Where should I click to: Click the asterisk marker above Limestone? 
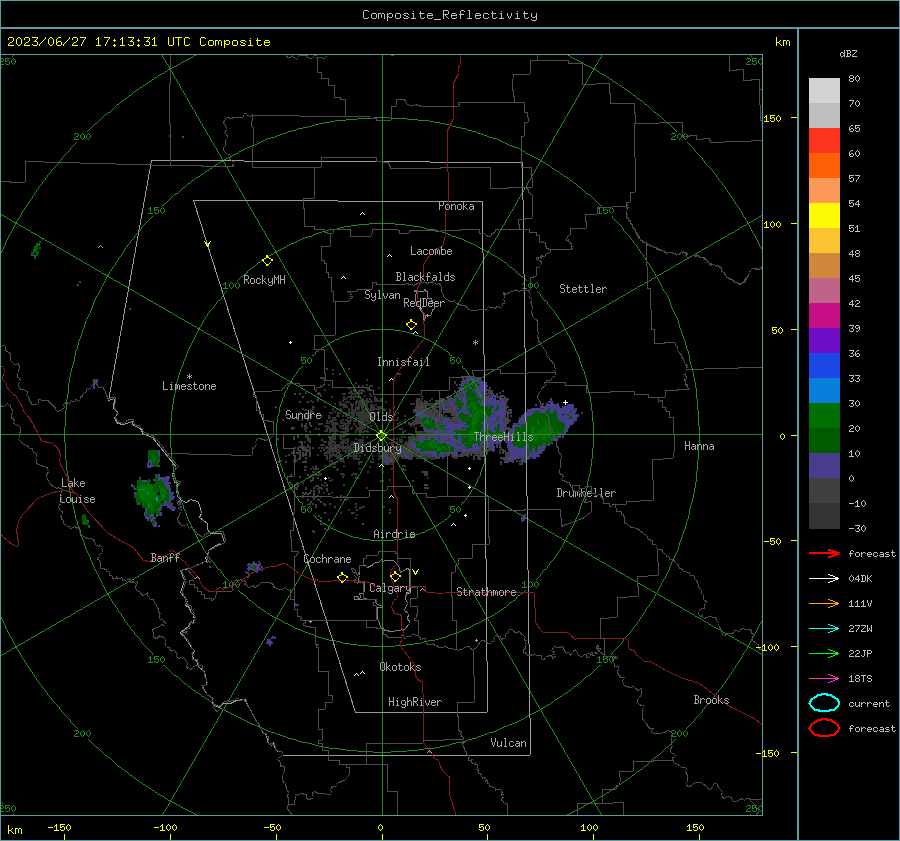tap(189, 377)
